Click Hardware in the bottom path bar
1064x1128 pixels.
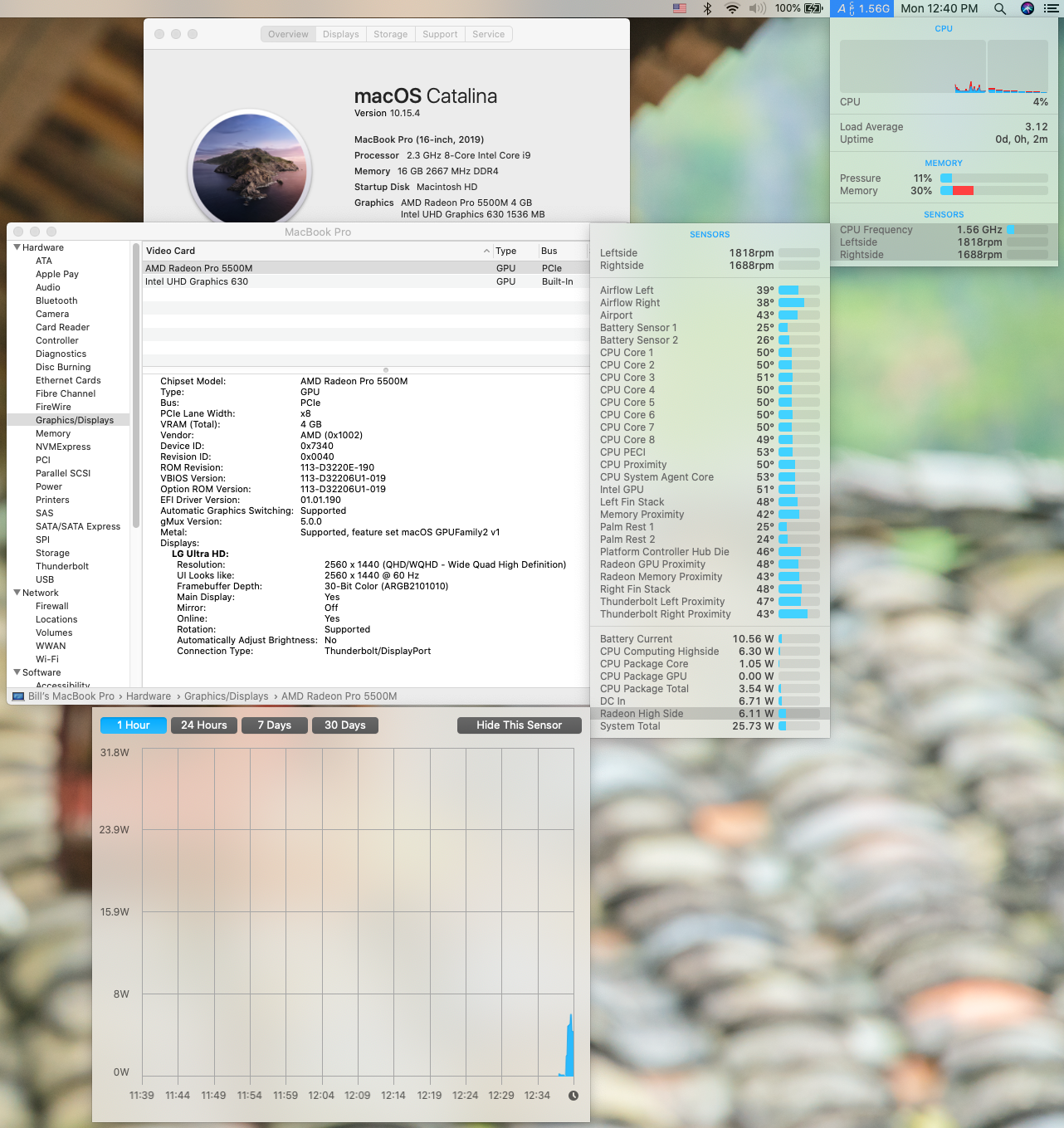click(149, 696)
